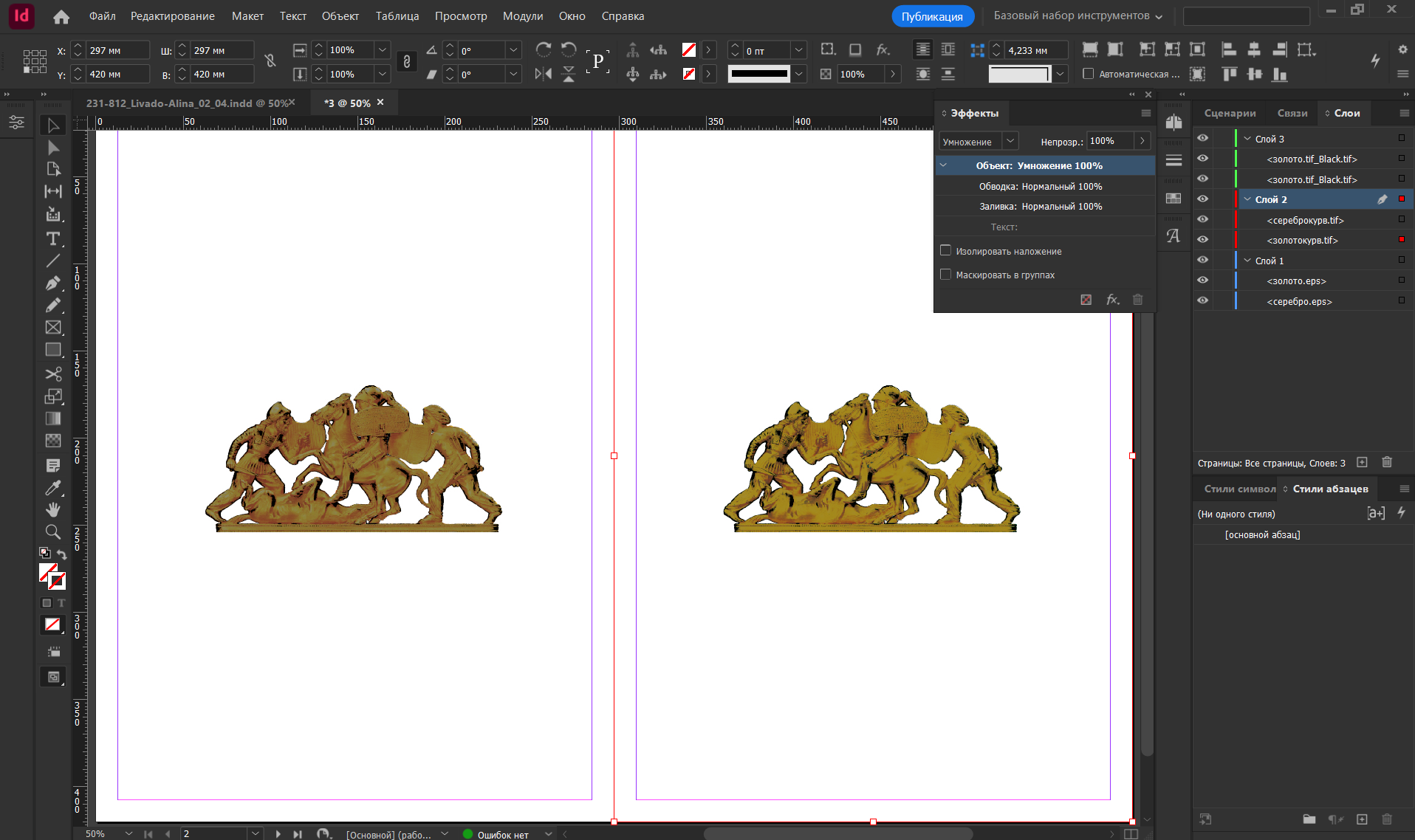Screen dimensions: 1415x840
Task: Open the Файл menu
Action: (x=103, y=16)
